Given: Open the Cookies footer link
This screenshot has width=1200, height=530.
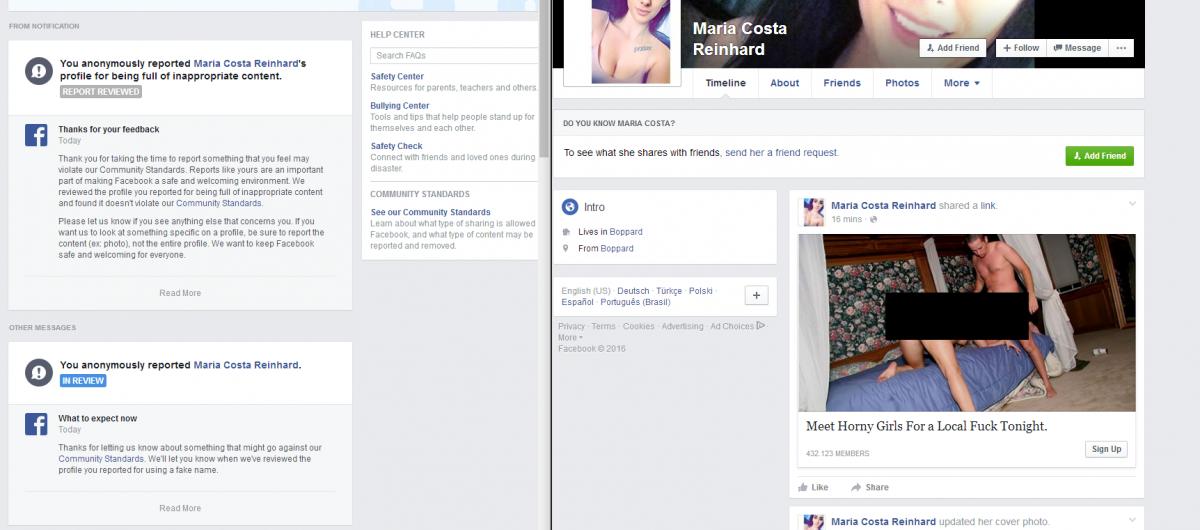Looking at the screenshot, I should pyautogui.click(x=638, y=326).
